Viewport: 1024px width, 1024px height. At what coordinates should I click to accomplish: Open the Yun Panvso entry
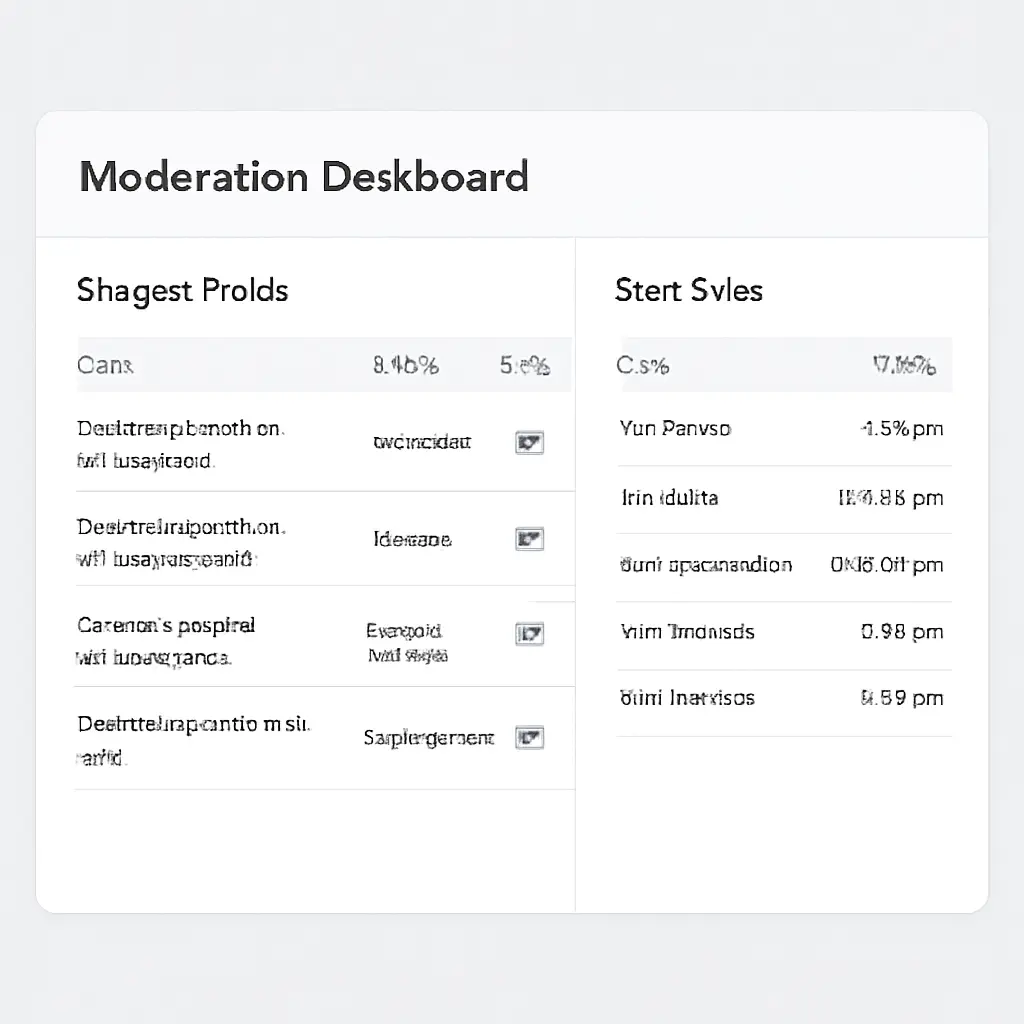click(x=675, y=429)
